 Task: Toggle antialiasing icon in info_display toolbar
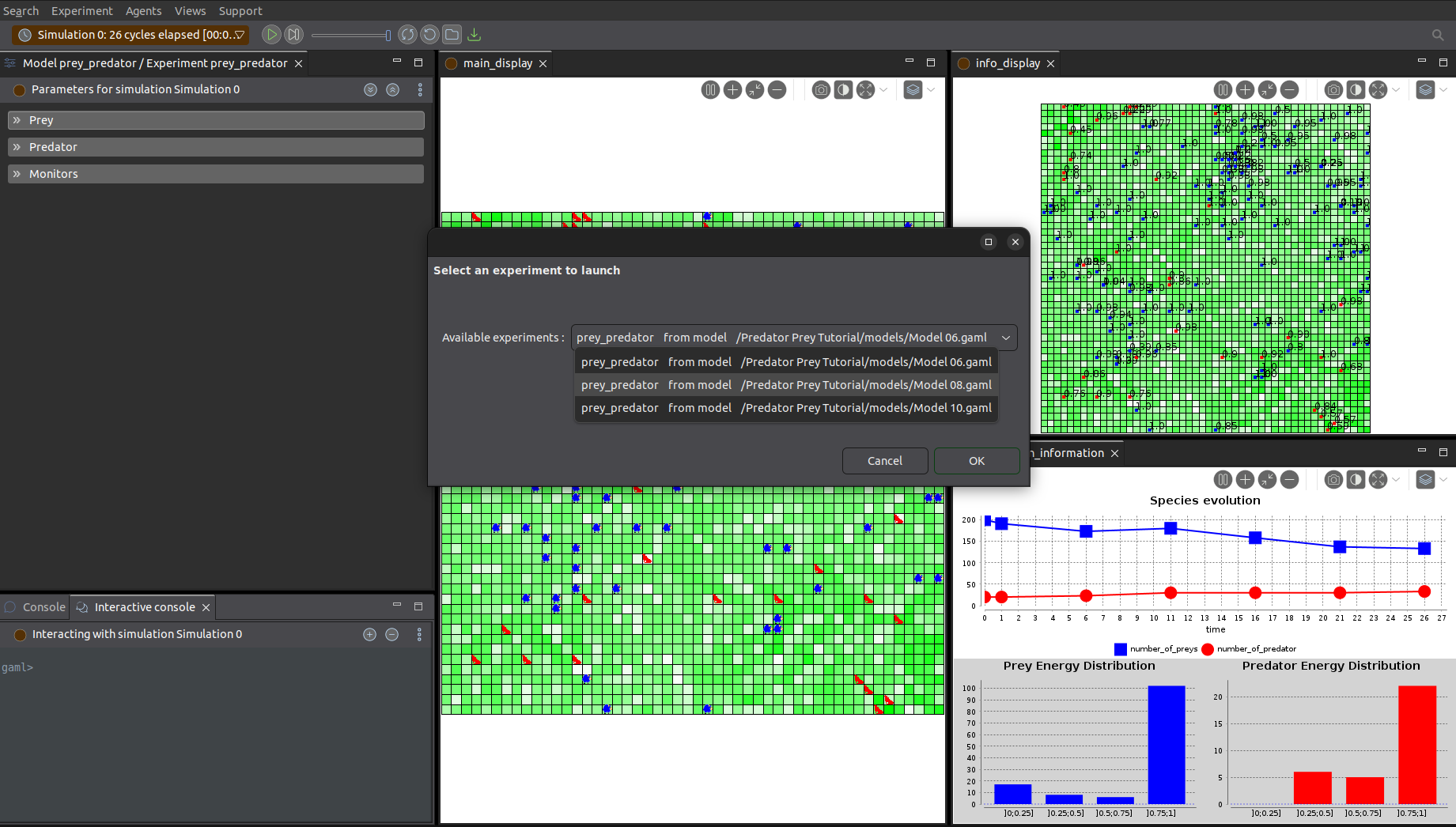tap(1356, 90)
